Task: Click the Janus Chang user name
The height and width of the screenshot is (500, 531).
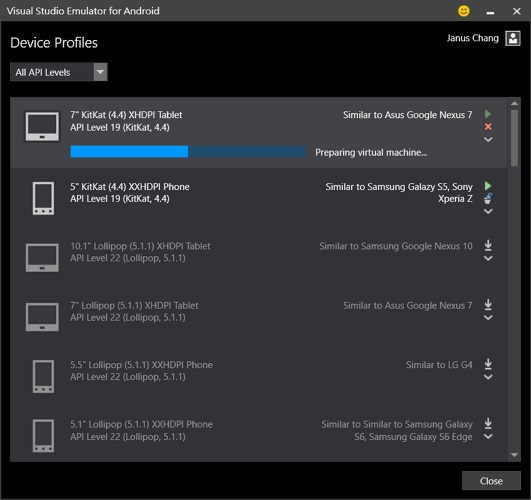Action: click(472, 38)
